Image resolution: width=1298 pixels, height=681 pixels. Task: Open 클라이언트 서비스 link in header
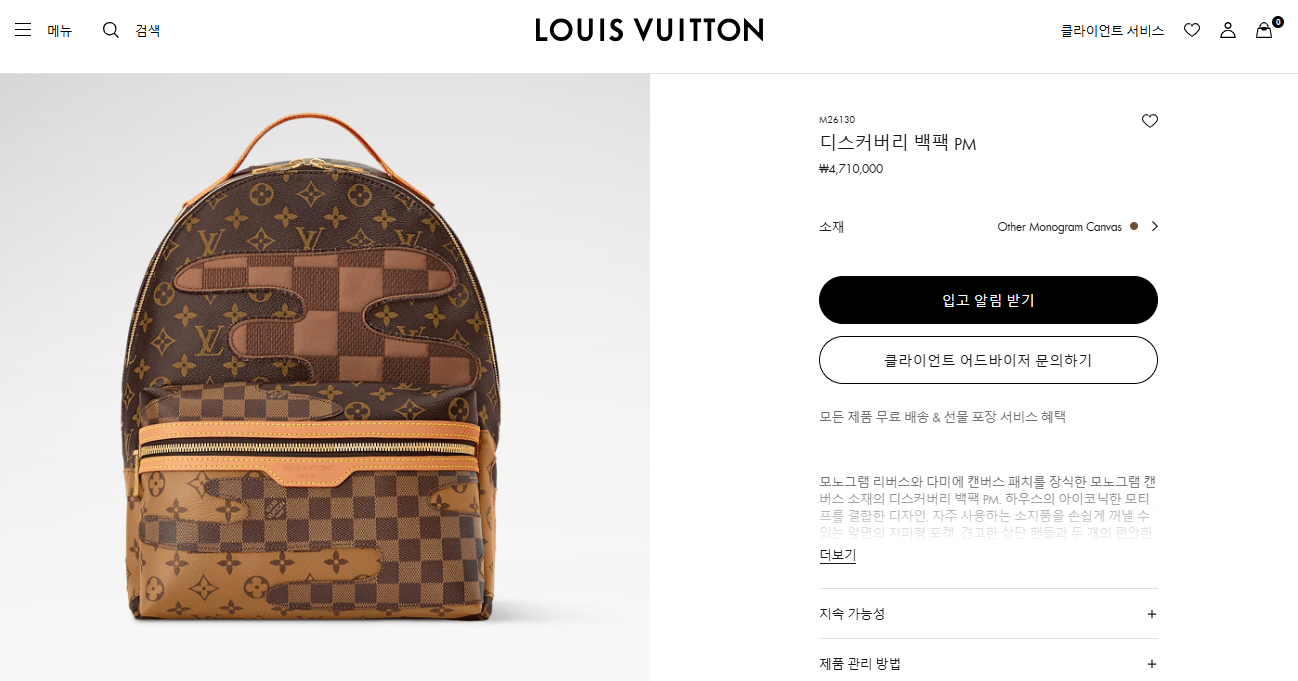[x=1112, y=31]
